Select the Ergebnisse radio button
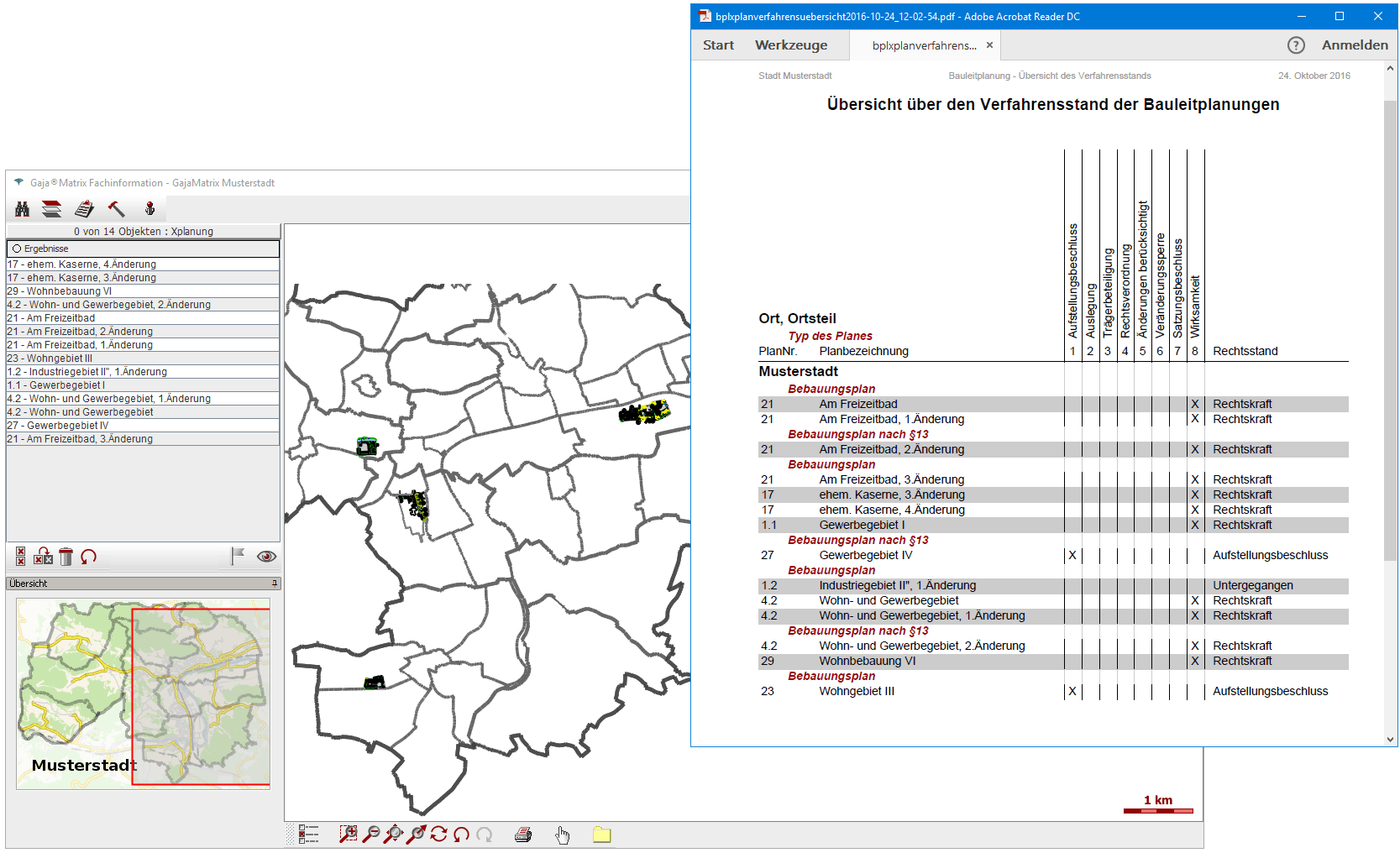The width and height of the screenshot is (1400, 853). point(17,249)
